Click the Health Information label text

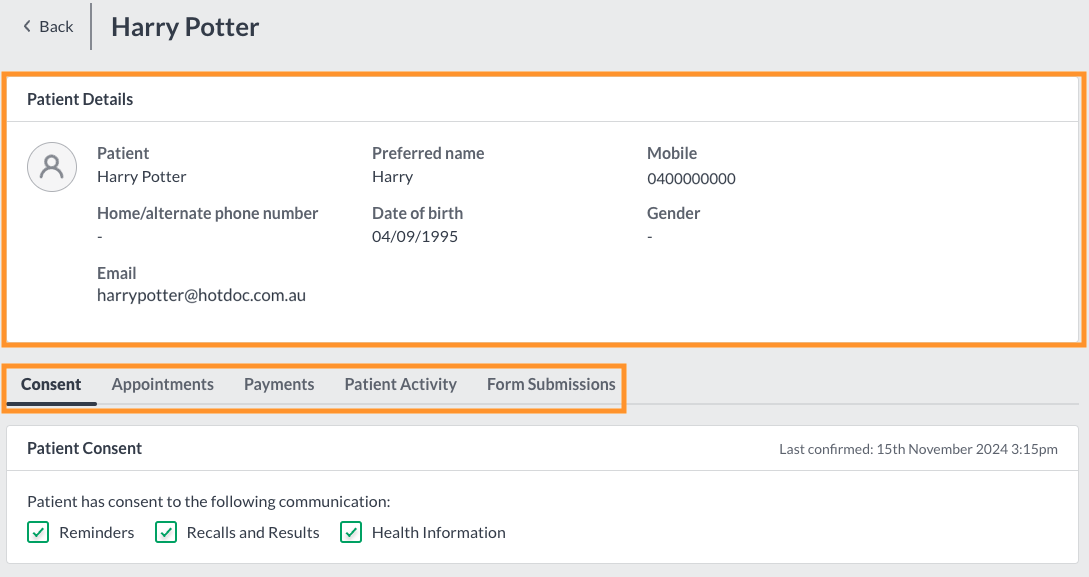point(438,533)
